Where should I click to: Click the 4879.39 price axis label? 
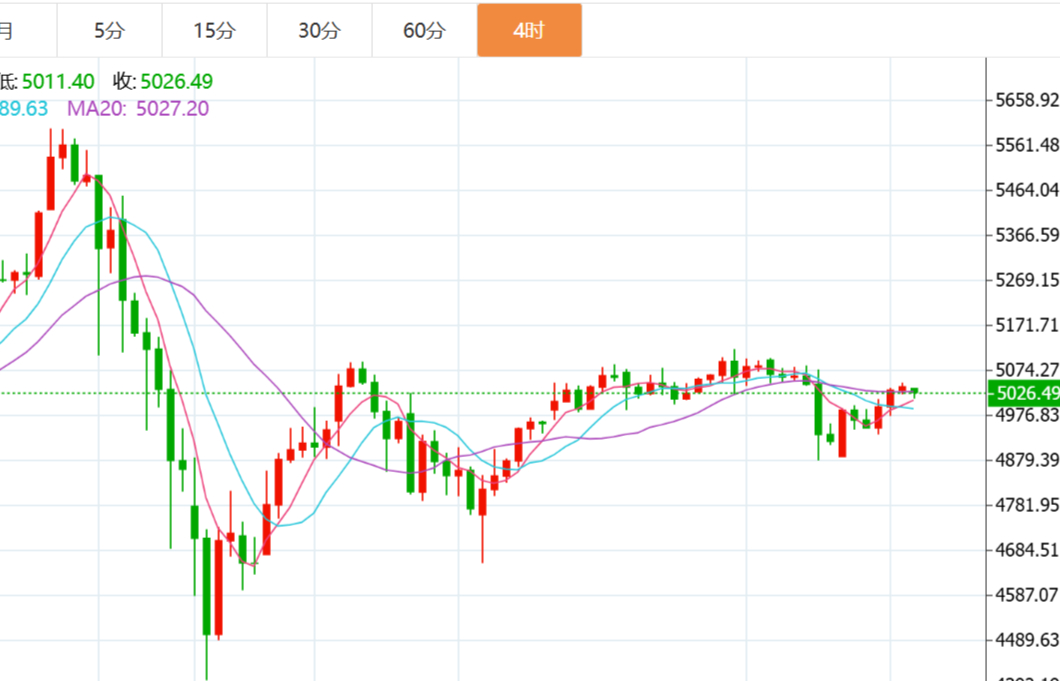point(1026,460)
